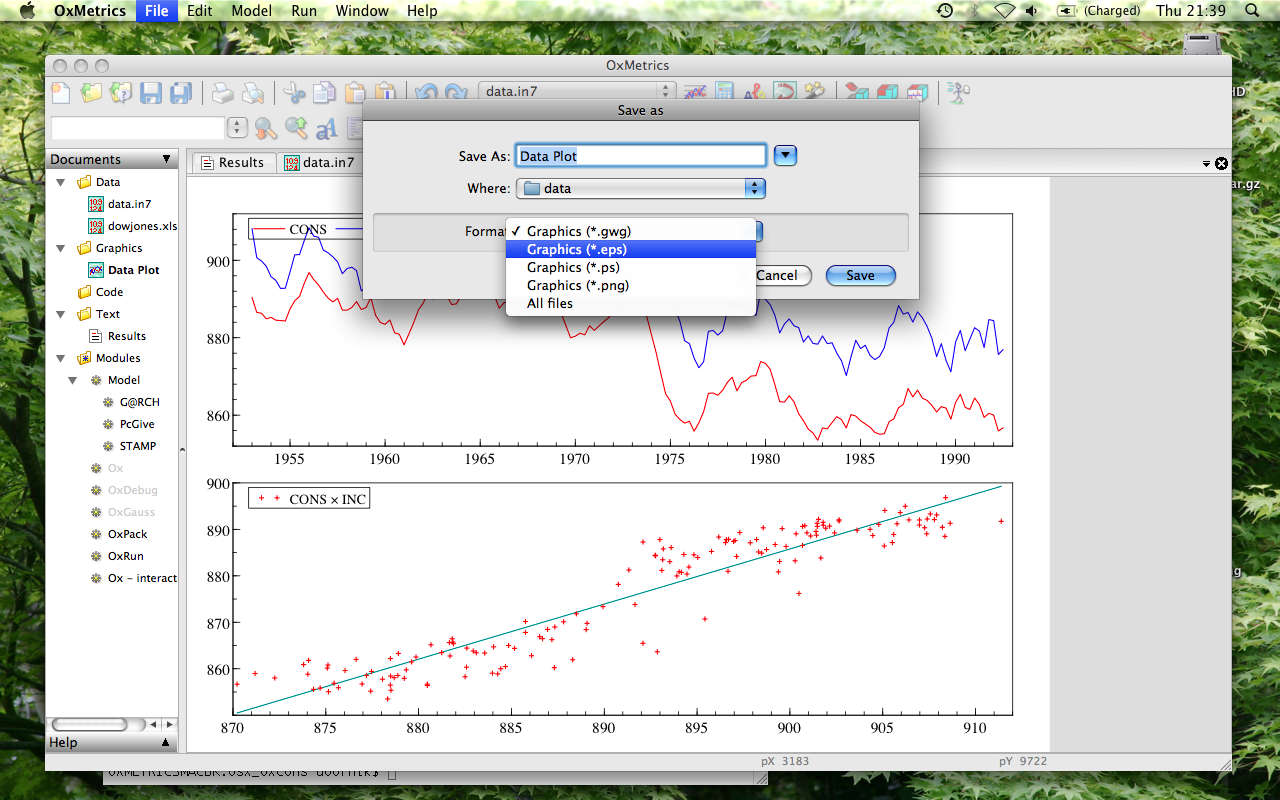Collapse the Model node triangle
The height and width of the screenshot is (800, 1280).
click(72, 380)
